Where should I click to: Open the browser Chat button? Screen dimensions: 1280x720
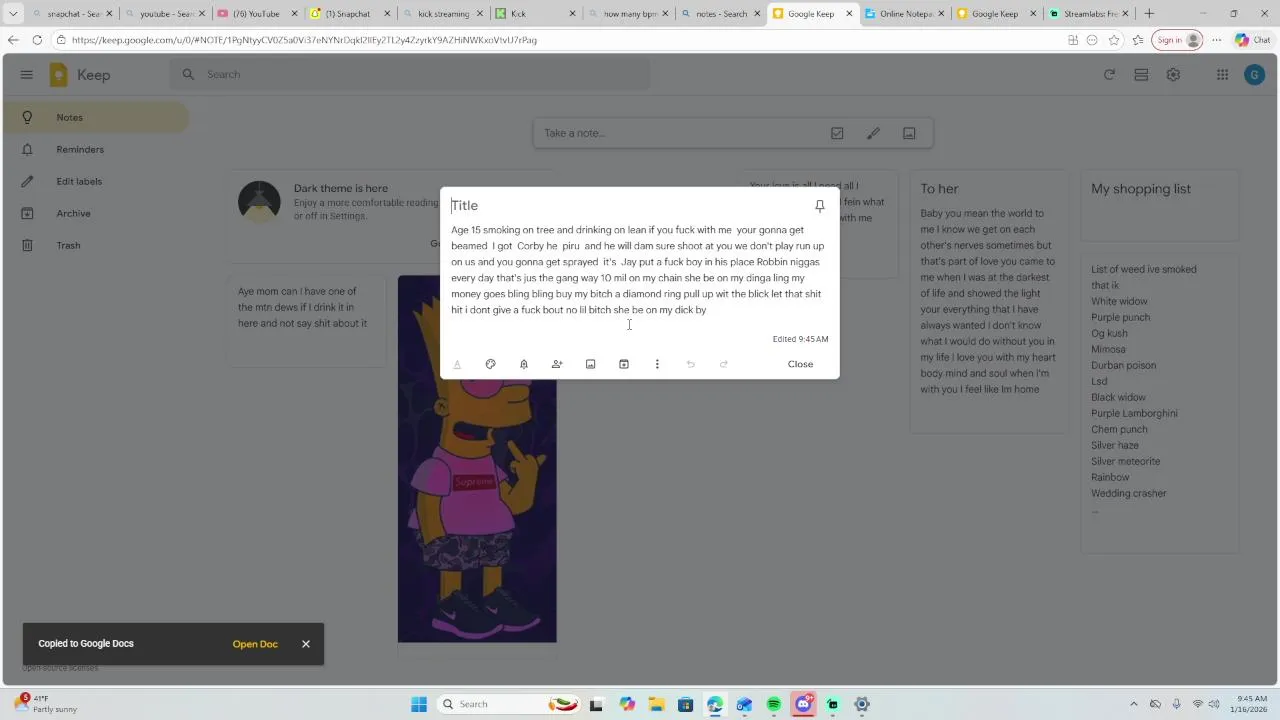coord(1255,40)
